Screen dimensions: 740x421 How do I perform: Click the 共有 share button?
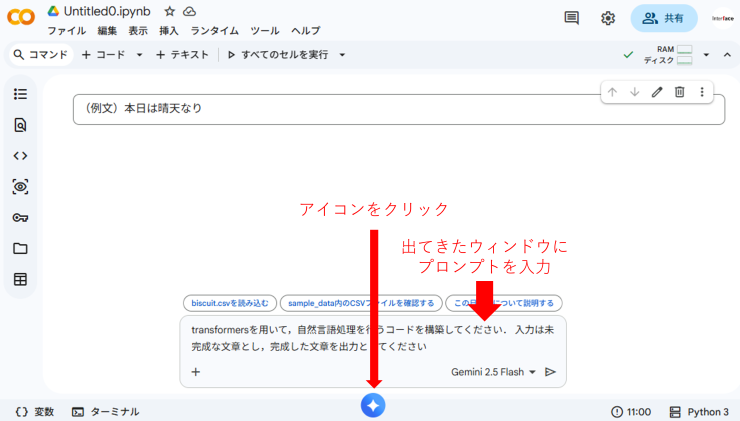pyautogui.click(x=664, y=18)
